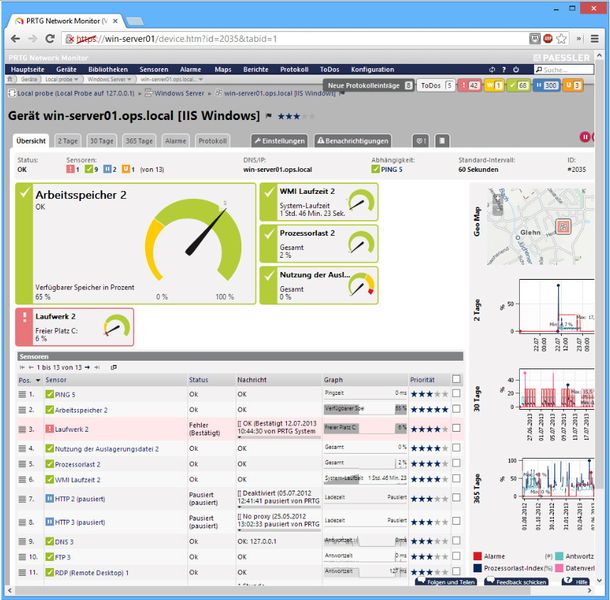Screen dimensions: 610x600
Task: Click the drag handle of PING 5 row
Action: 22,394
